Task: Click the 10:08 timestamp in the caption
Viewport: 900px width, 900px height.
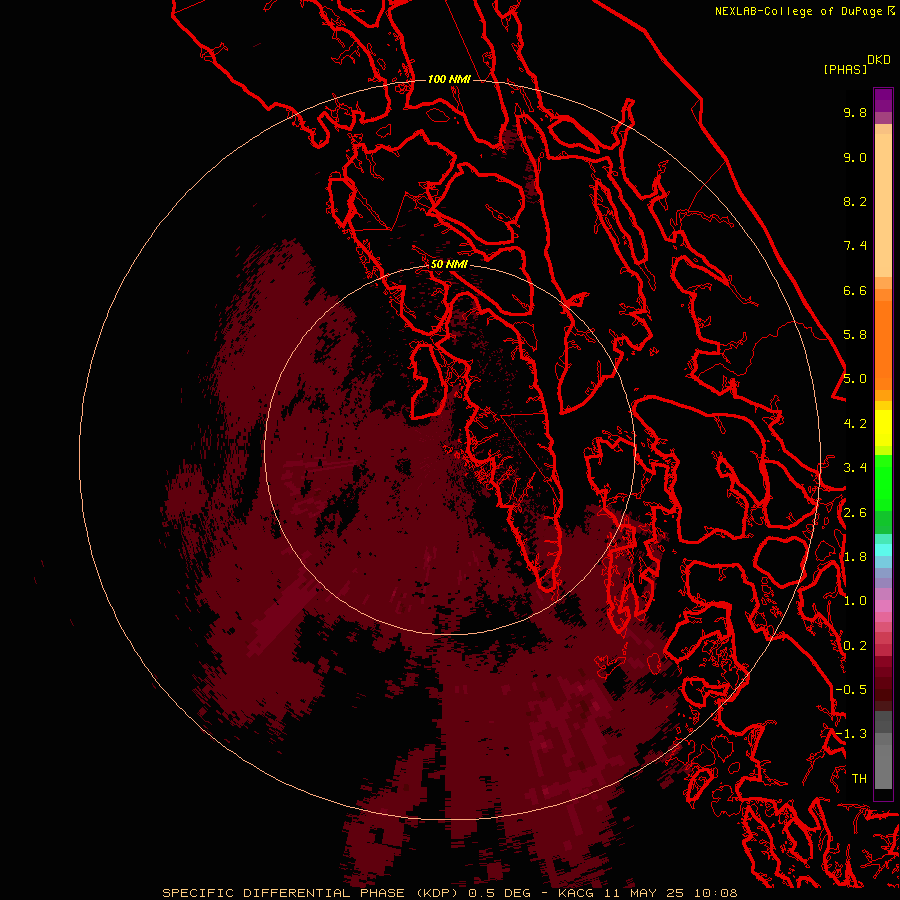Action: (x=715, y=893)
